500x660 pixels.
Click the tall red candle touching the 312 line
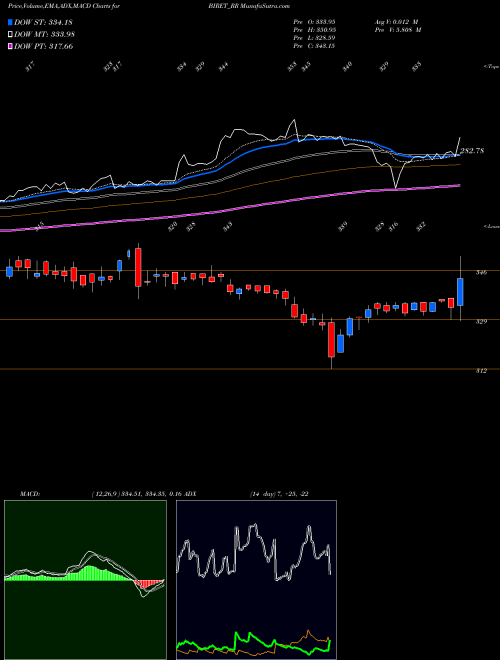tap(332, 339)
